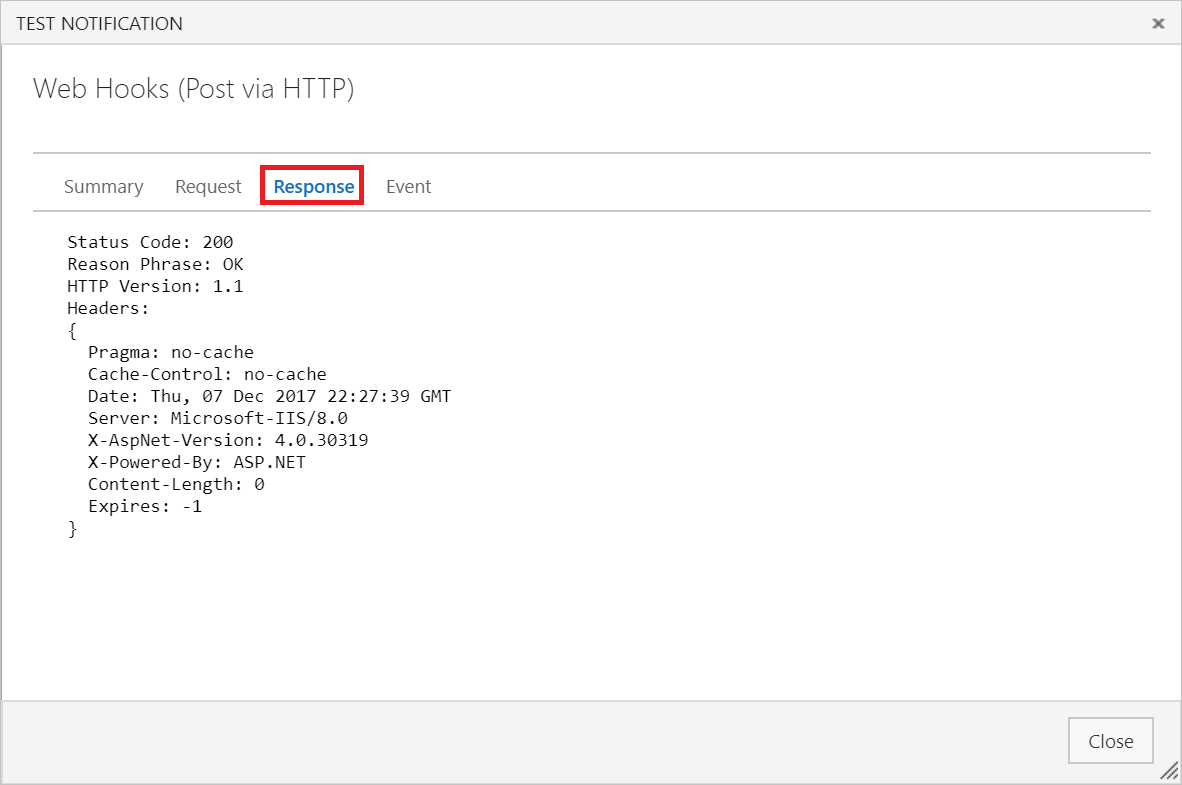Screen dimensions: 1182x785
Task: Click the Headers label in response body
Action: [x=107, y=308]
